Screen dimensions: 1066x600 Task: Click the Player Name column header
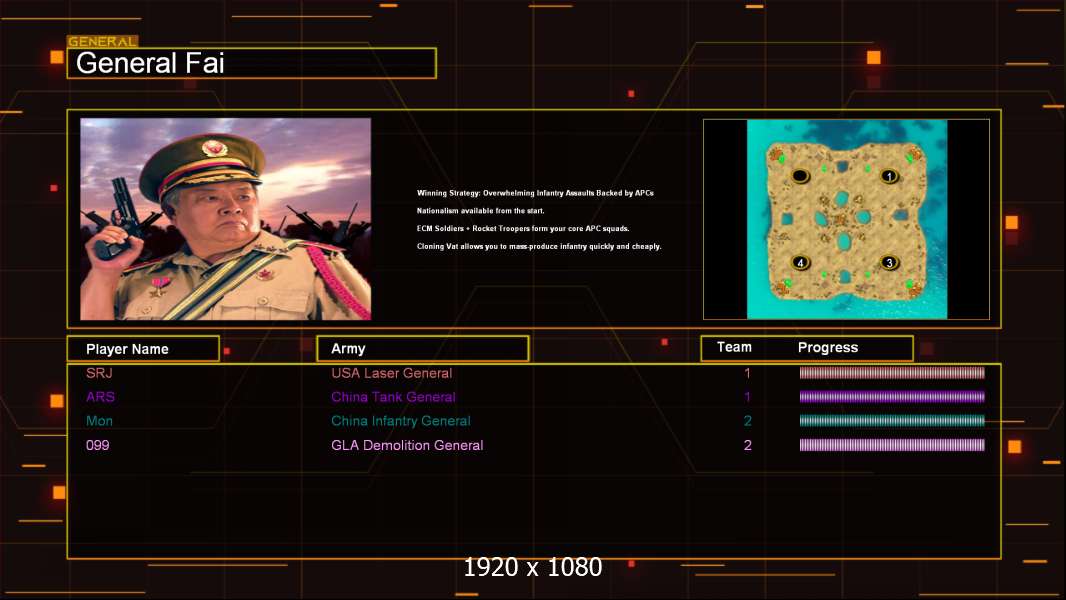143,349
